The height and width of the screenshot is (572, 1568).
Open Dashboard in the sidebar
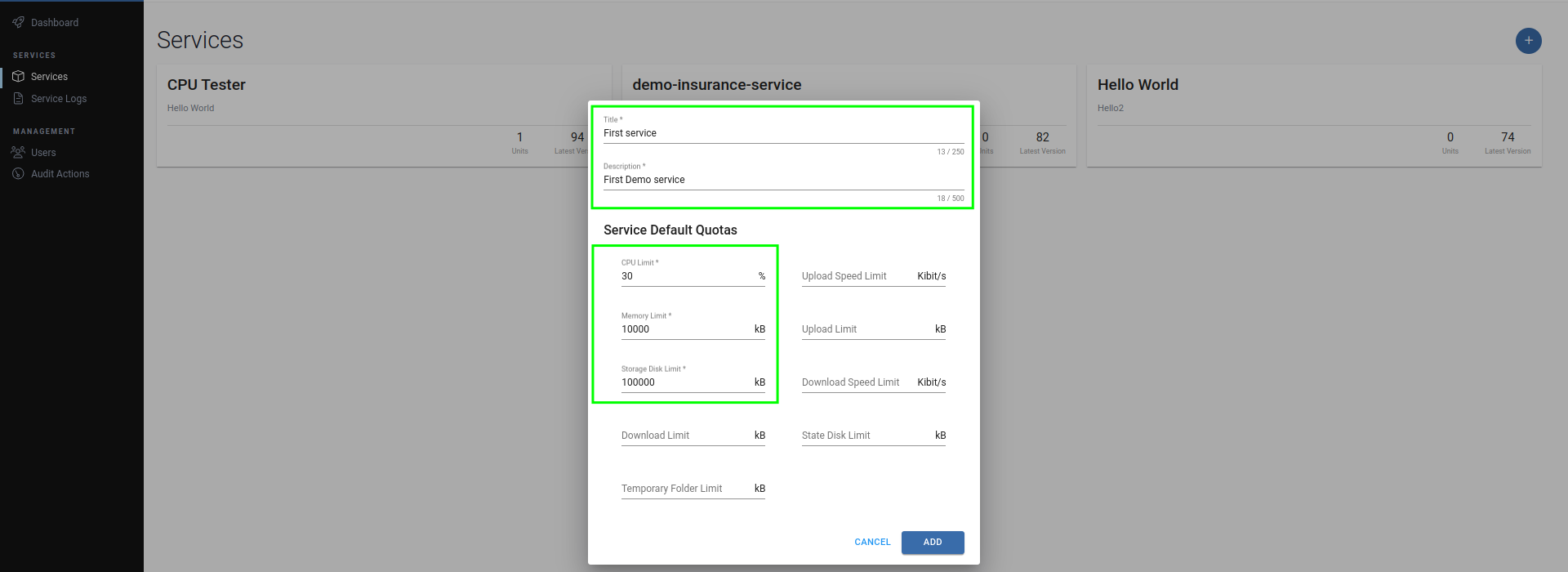[x=55, y=23]
